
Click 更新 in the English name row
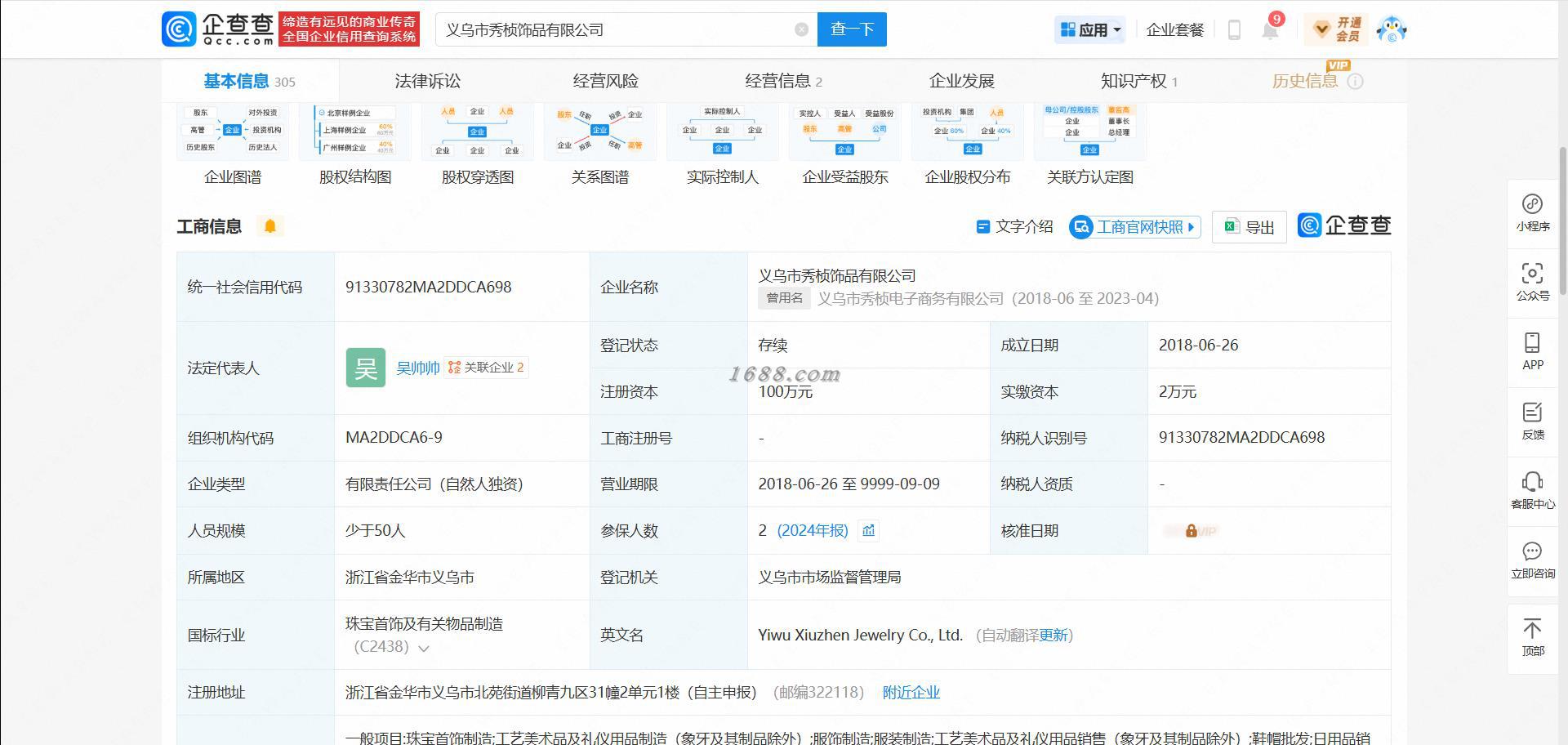1053,635
